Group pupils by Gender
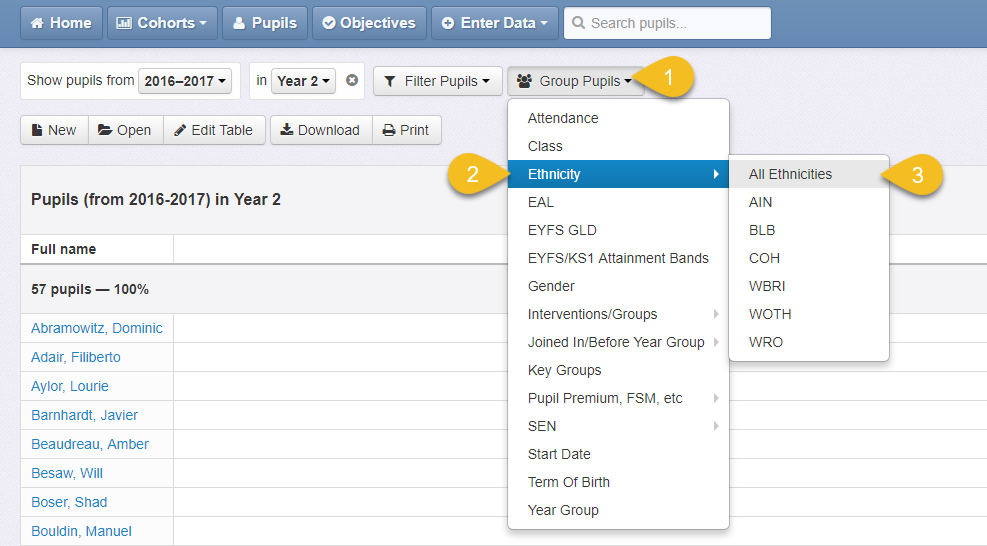This screenshot has height=546, width=987. pyautogui.click(x=618, y=287)
